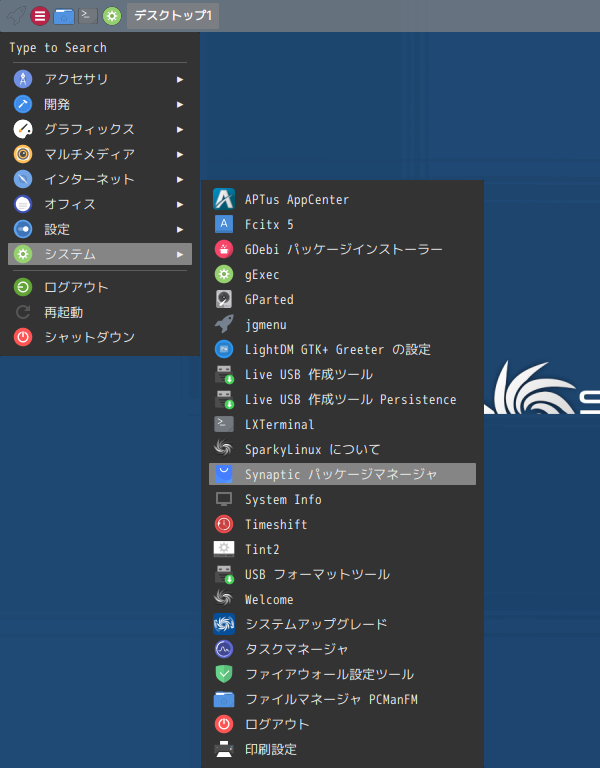This screenshot has width=600, height=768.
Task: Click the LXTerminal icon
Action: [x=224, y=424]
